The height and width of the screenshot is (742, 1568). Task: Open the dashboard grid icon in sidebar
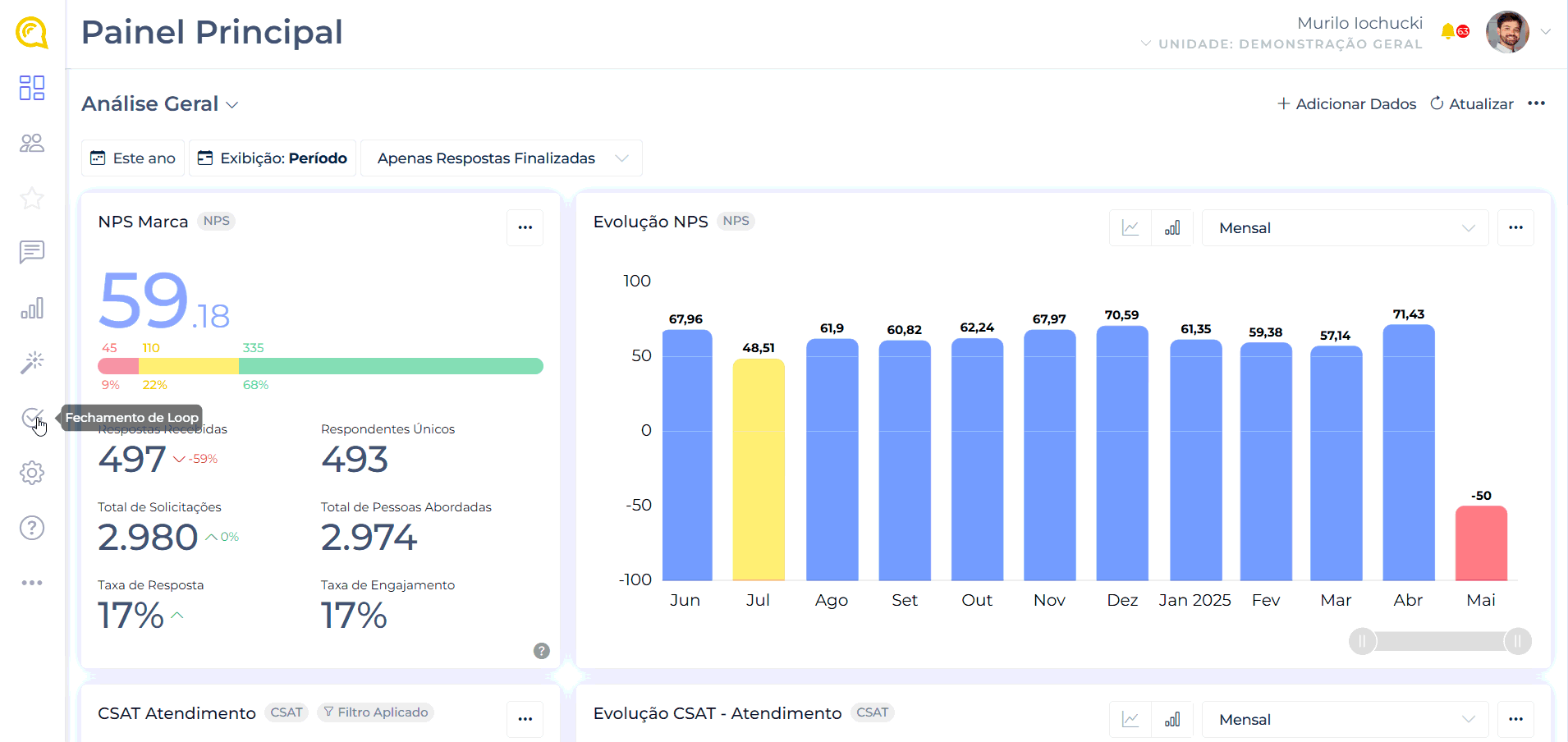pos(32,88)
